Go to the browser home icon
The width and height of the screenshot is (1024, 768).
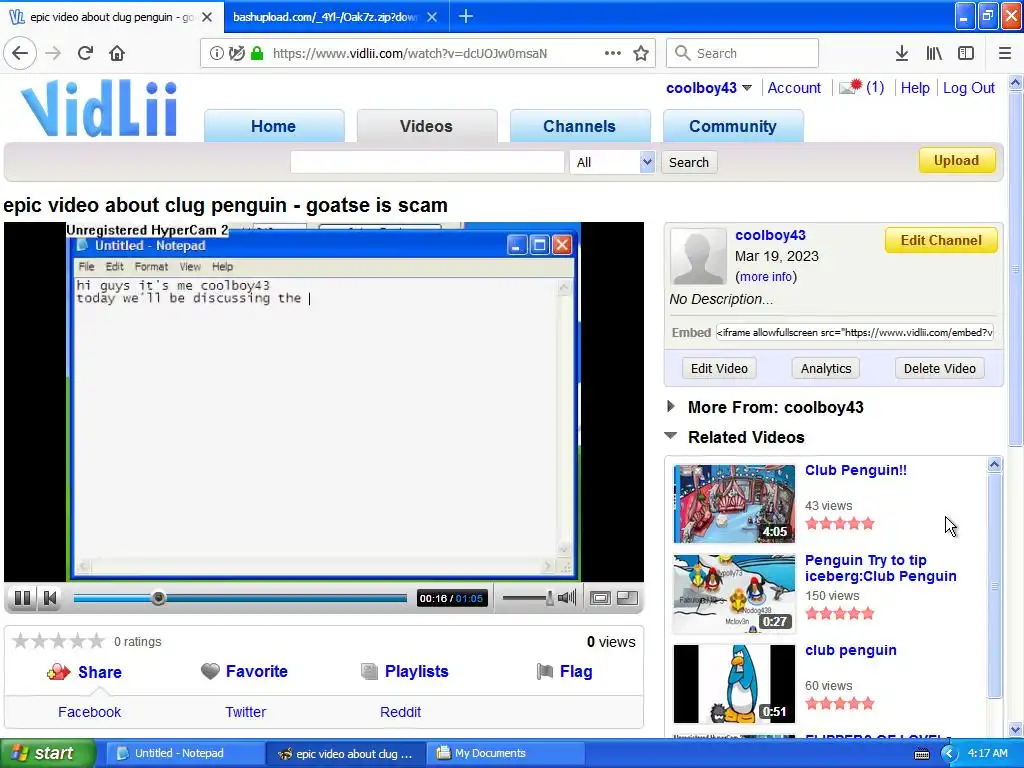pyautogui.click(x=117, y=53)
